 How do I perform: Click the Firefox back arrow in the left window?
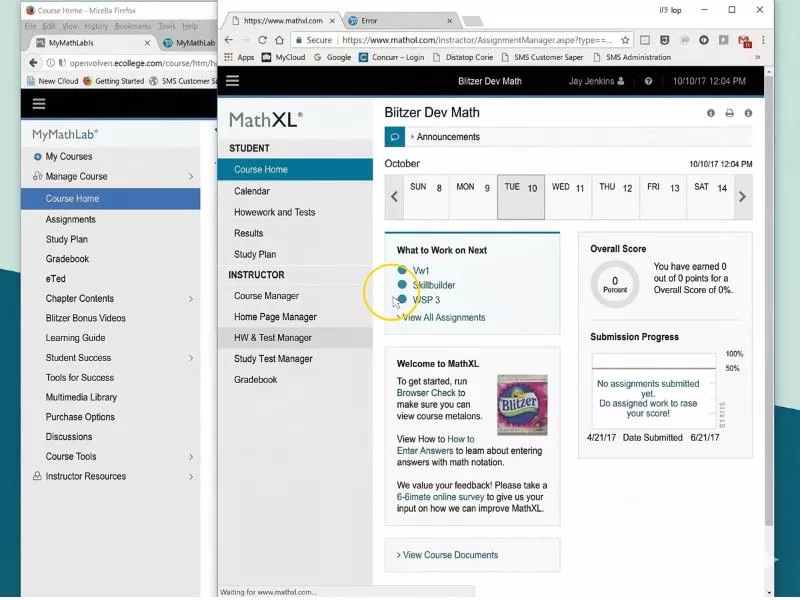33,63
